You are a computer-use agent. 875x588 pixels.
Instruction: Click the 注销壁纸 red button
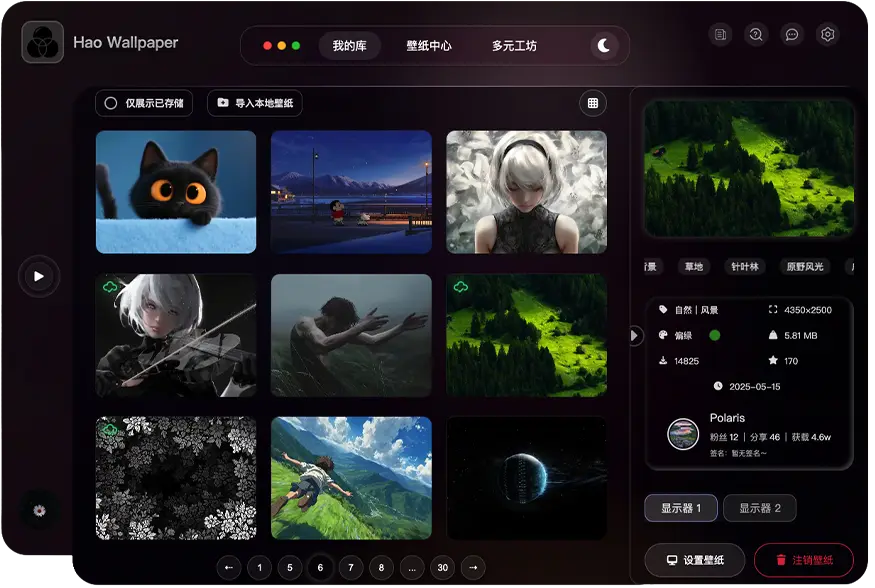tap(803, 559)
